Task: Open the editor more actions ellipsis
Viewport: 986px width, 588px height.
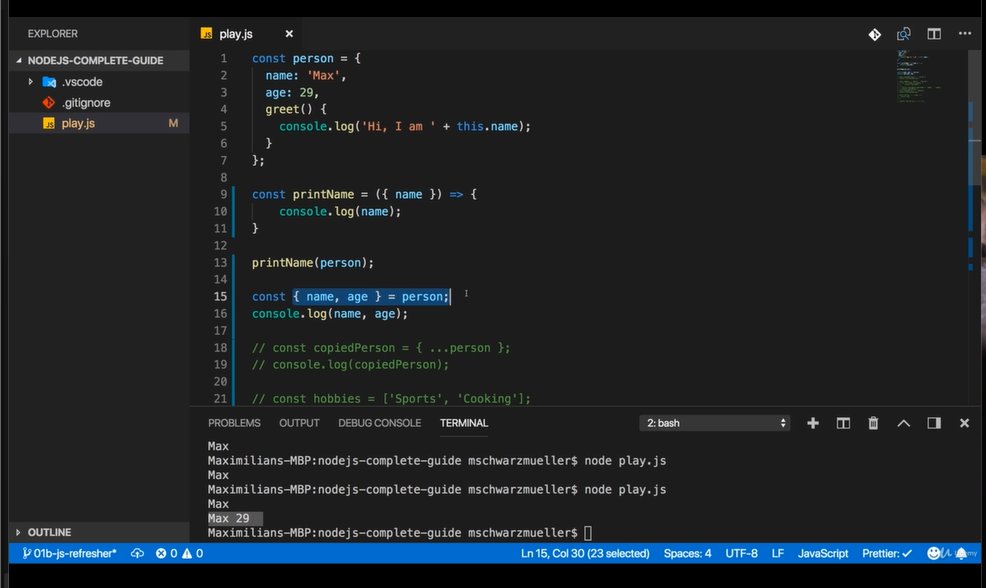Action: pyautogui.click(x=965, y=33)
